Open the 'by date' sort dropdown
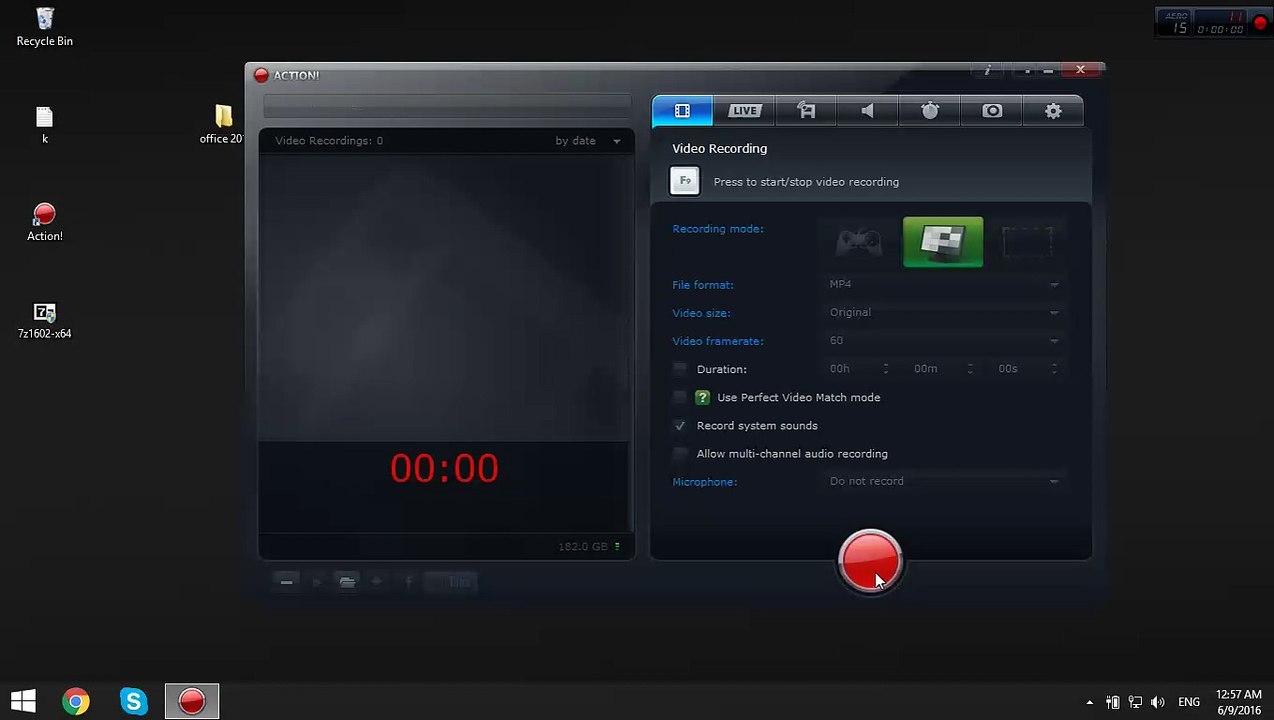1274x720 pixels. [588, 141]
